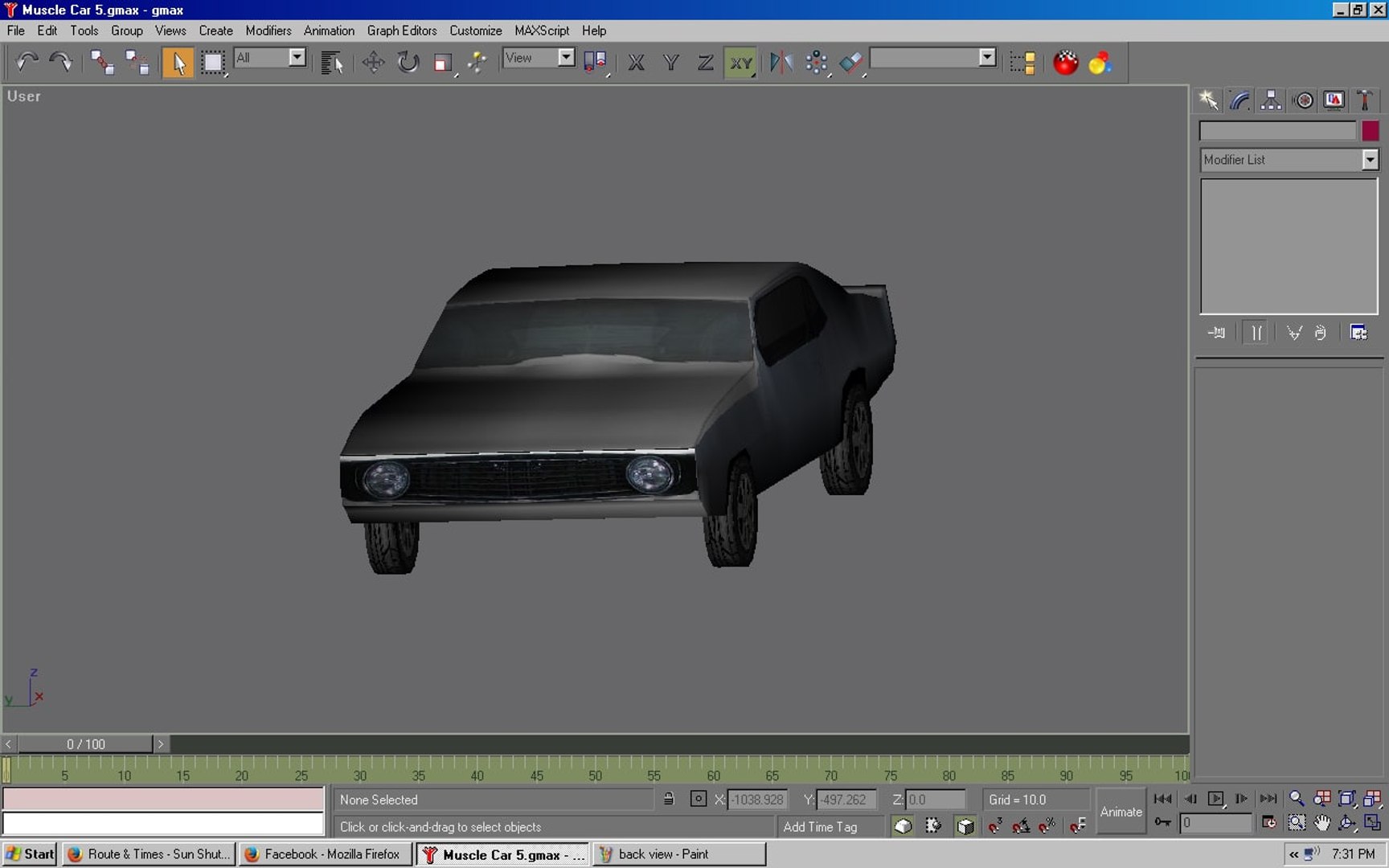Open the View reference coordinate dropdown
Viewport: 1389px width, 868px height.
[x=567, y=57]
